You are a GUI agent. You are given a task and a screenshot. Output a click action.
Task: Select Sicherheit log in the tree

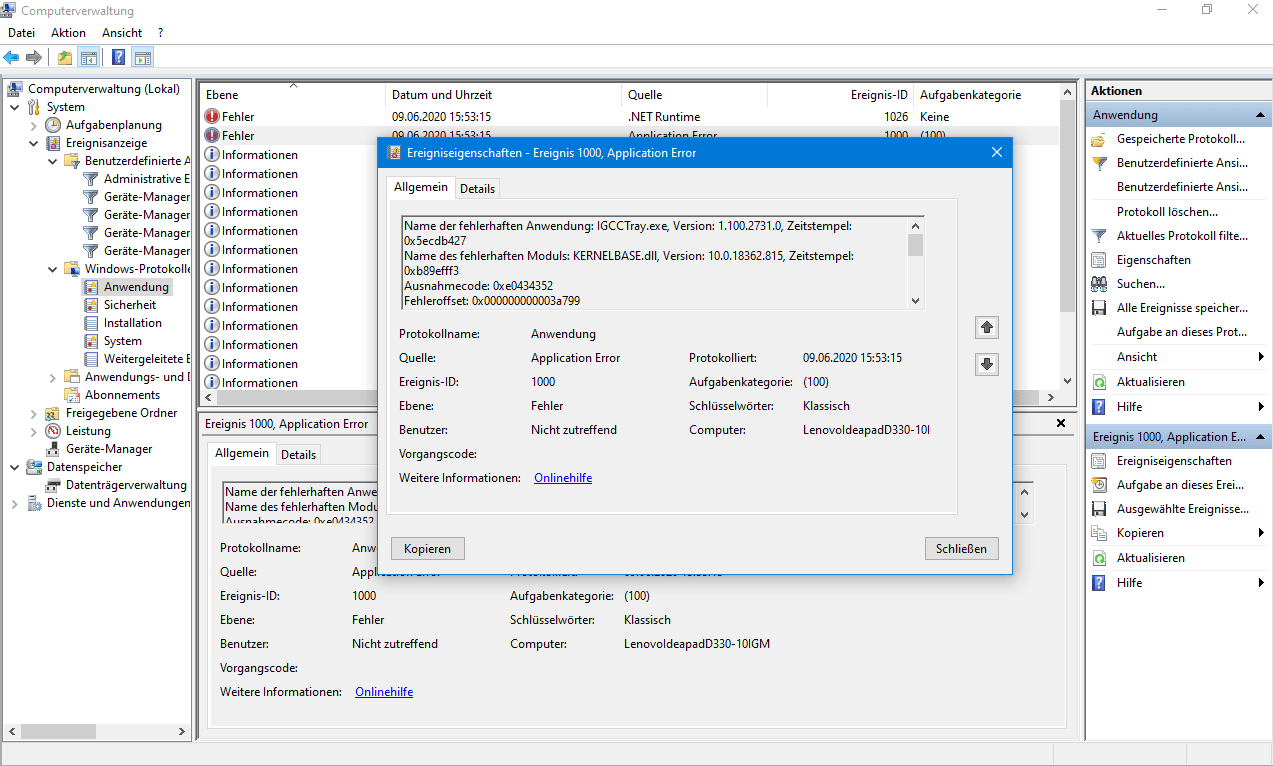pos(130,305)
